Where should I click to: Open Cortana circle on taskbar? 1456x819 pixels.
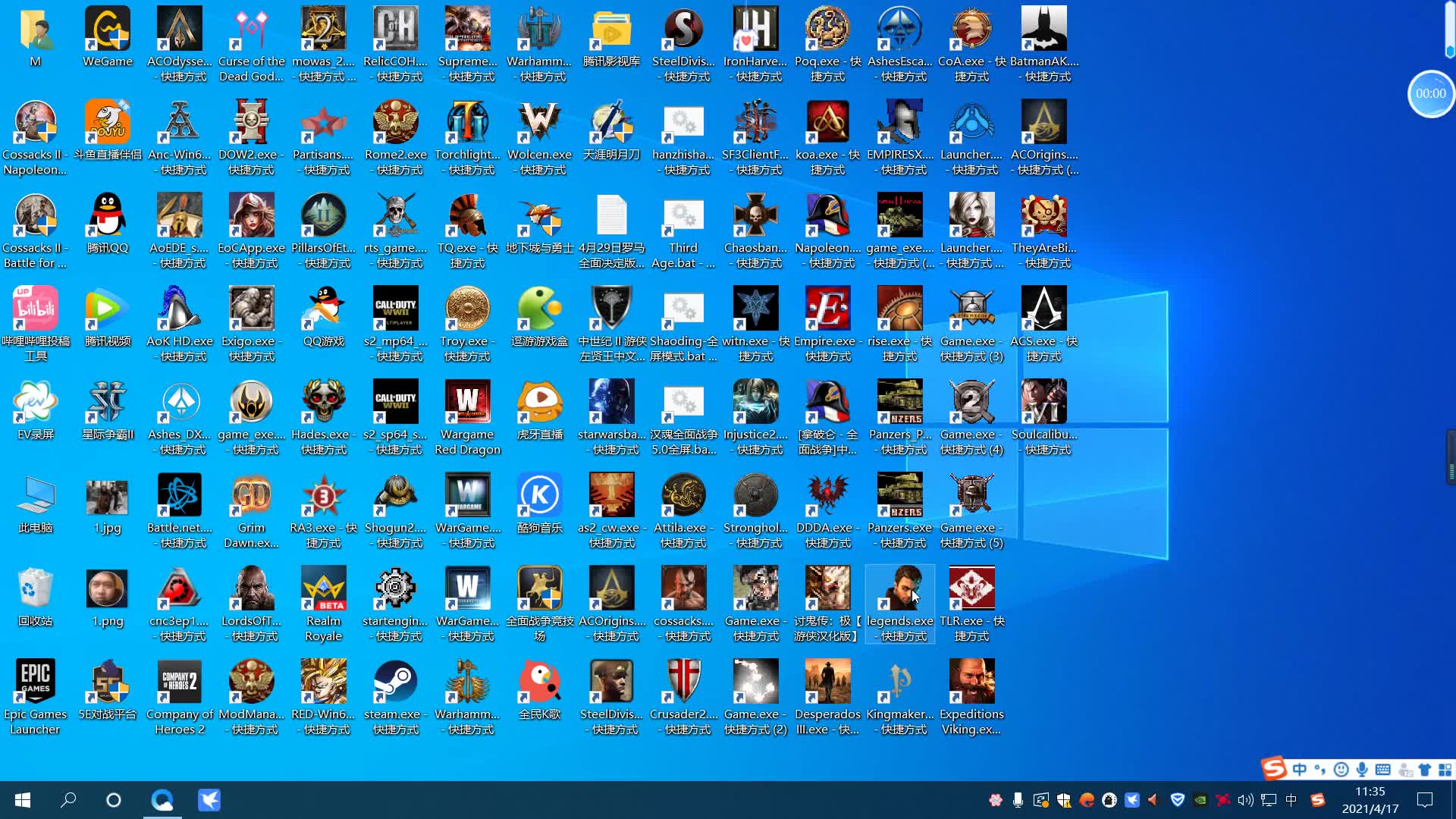coord(114,800)
